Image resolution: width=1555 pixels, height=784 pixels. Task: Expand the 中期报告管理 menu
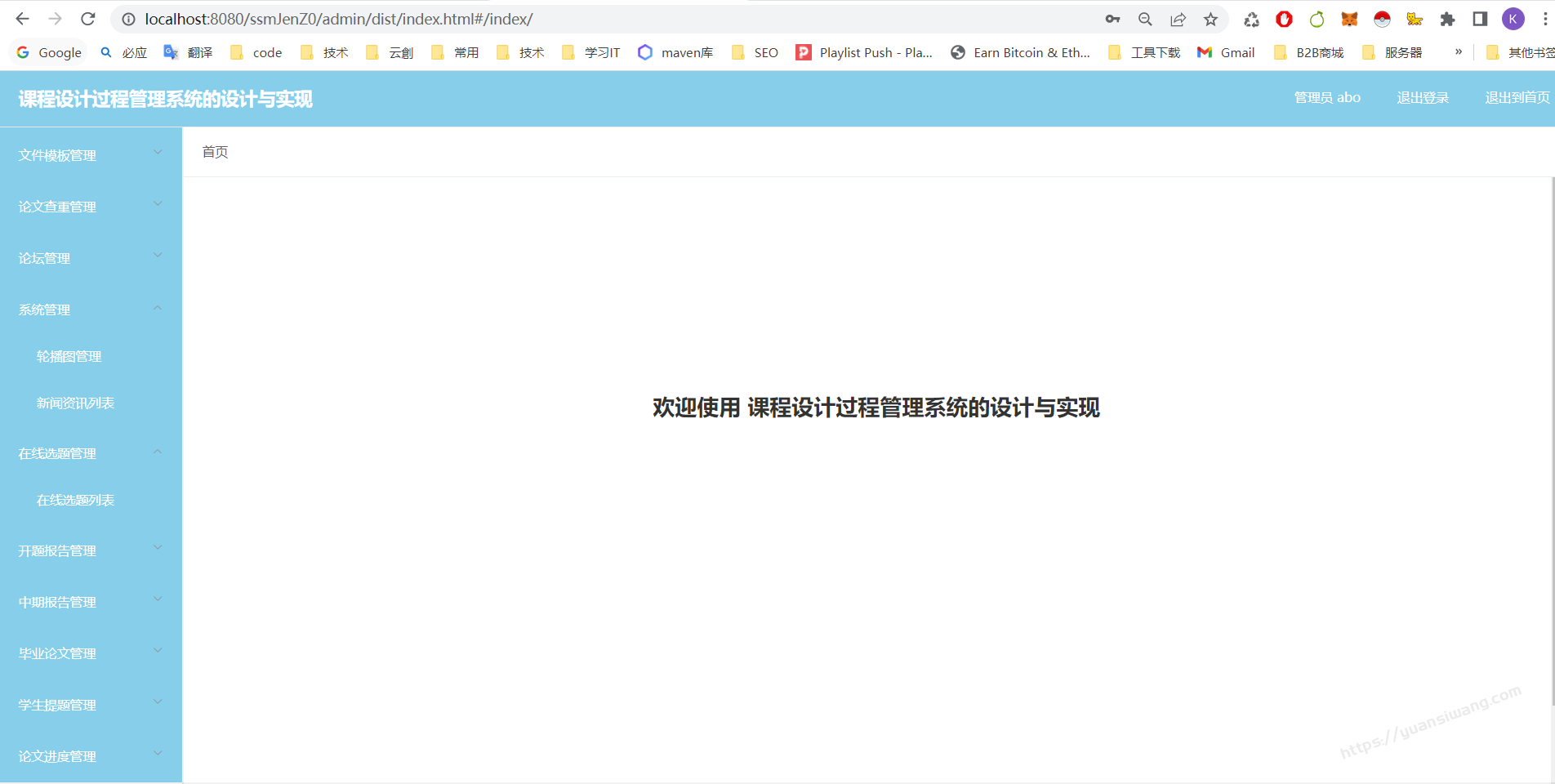91,602
